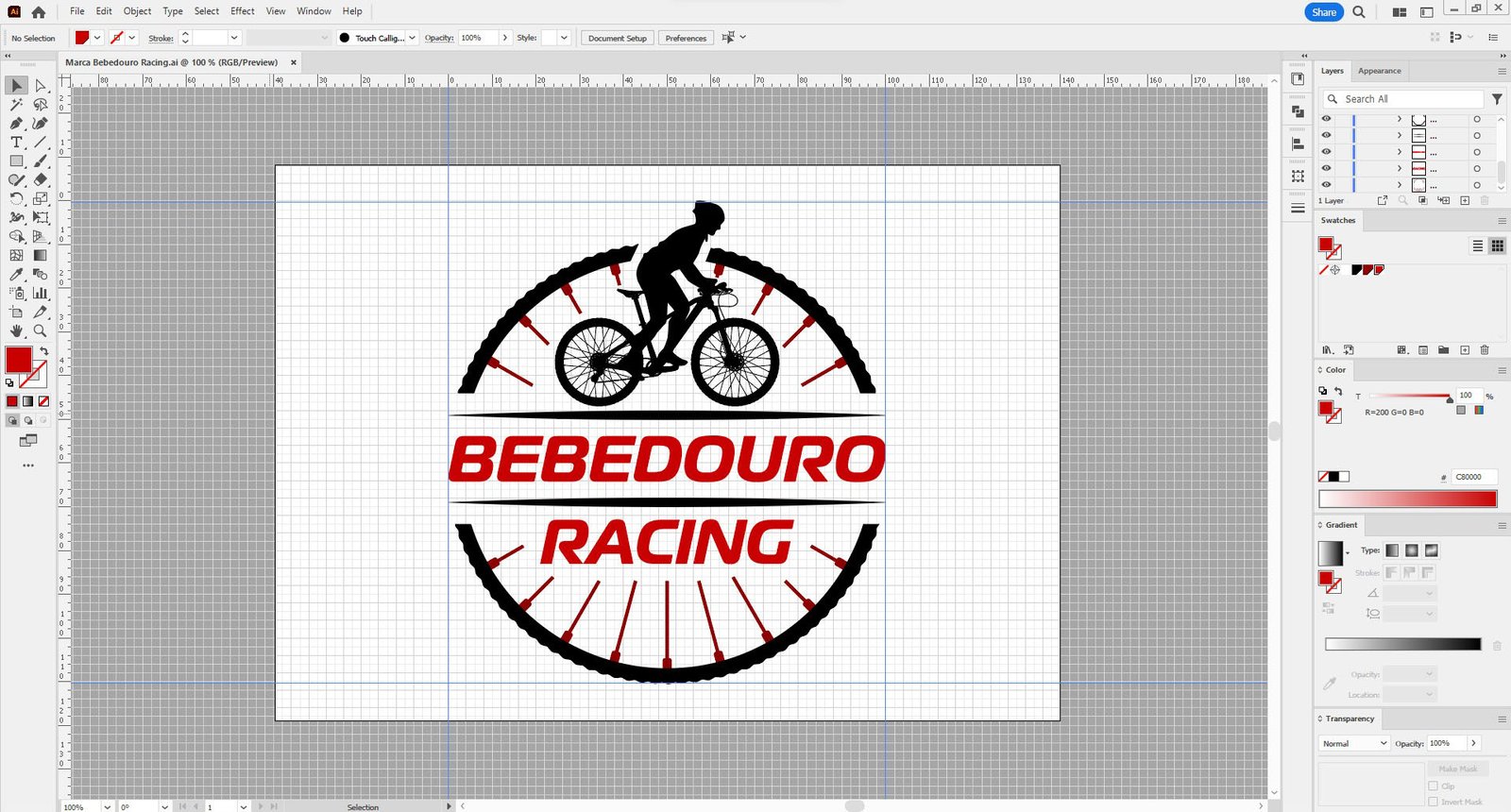Viewport: 1511px width, 812px height.
Task: Swap fill and stroke arrows in toolbar
Action: pos(43,351)
